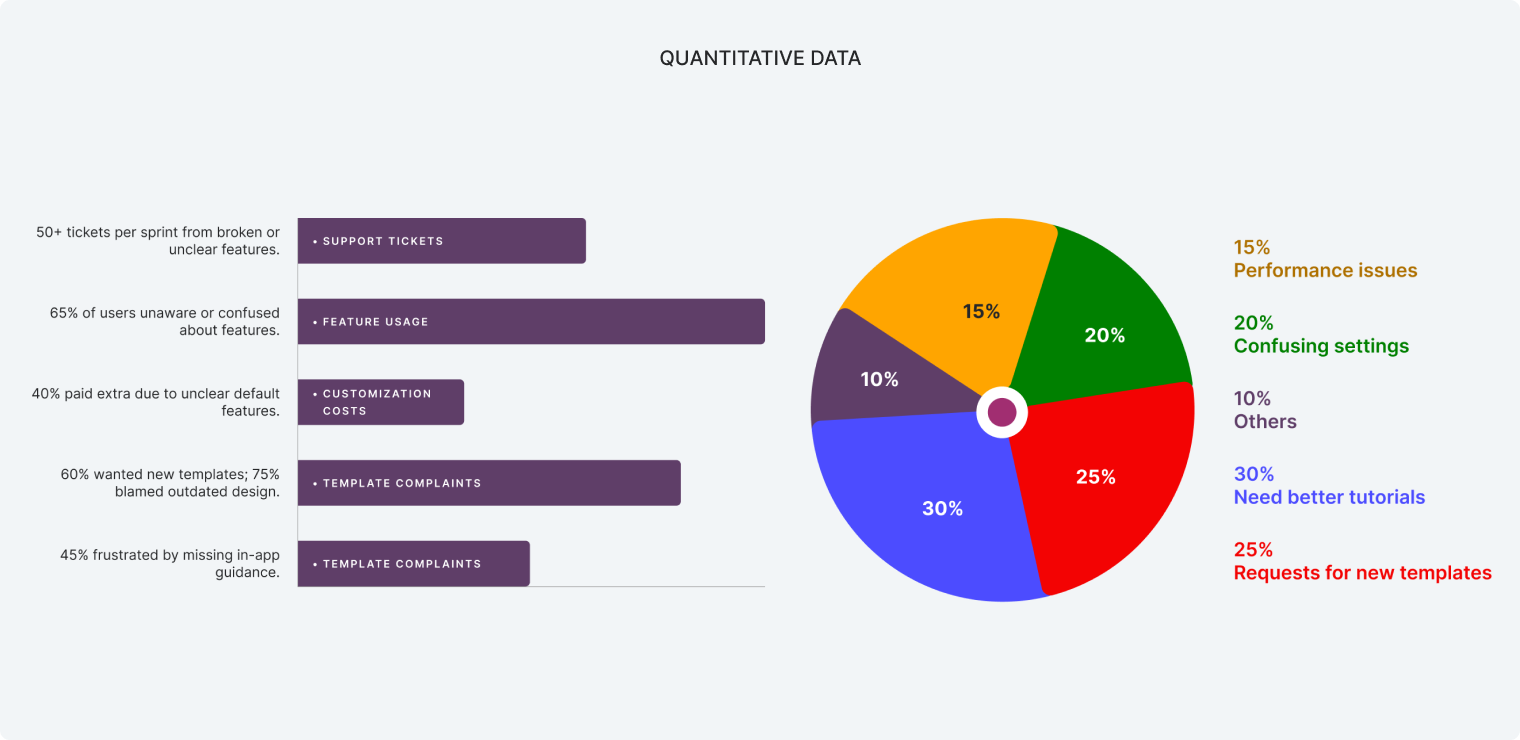Click the Template Complaints bar beside in-app guidance text
This screenshot has height=740, width=1520.
click(413, 564)
